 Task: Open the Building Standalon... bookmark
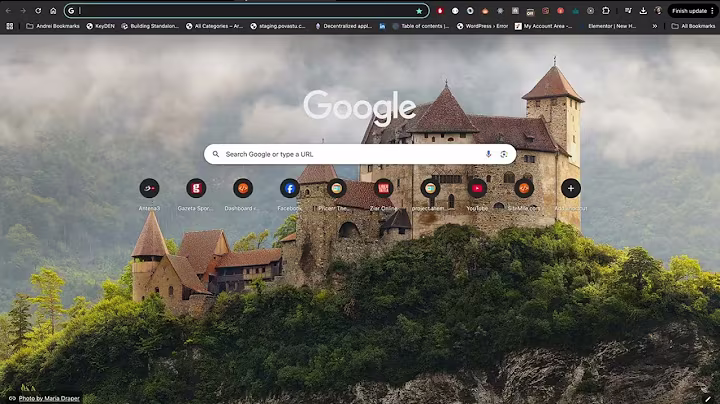(150, 26)
